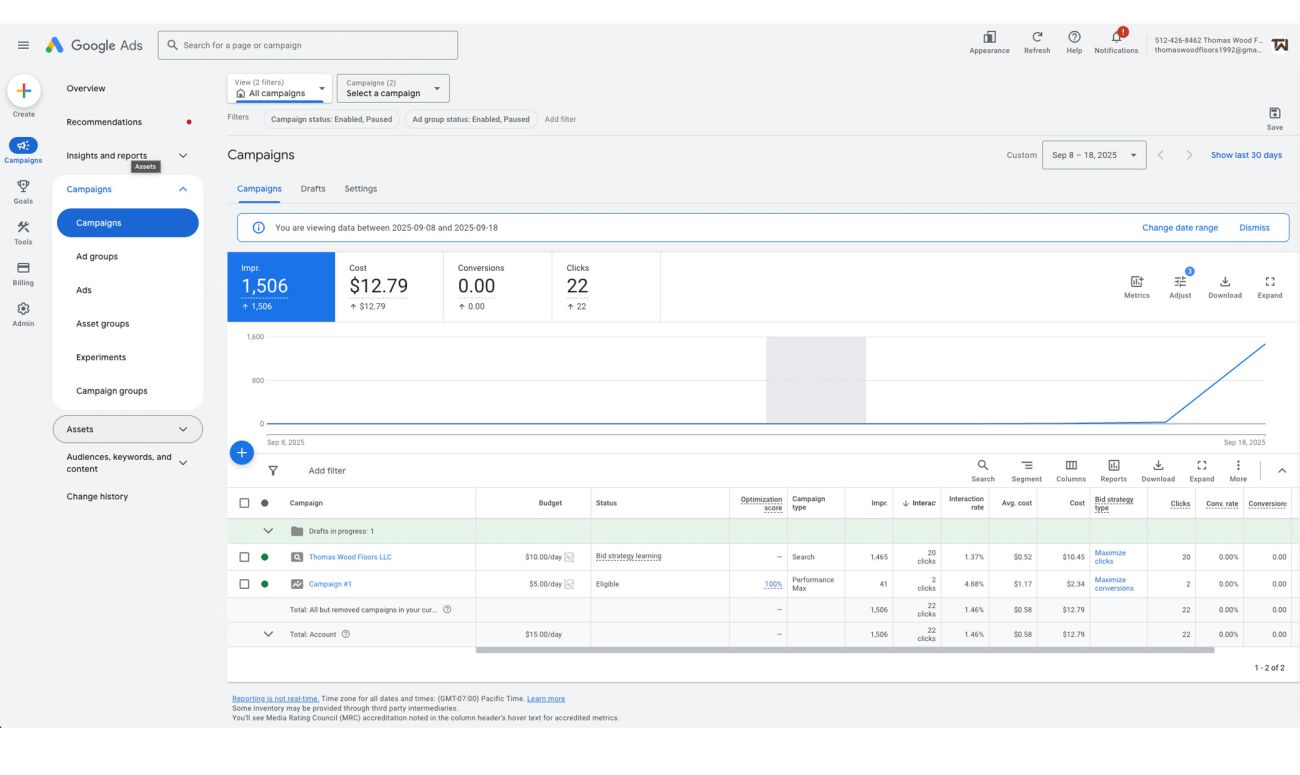Click the Columns icon in the table toolbar
Screen dimensions: 1300x775
point(1070,465)
